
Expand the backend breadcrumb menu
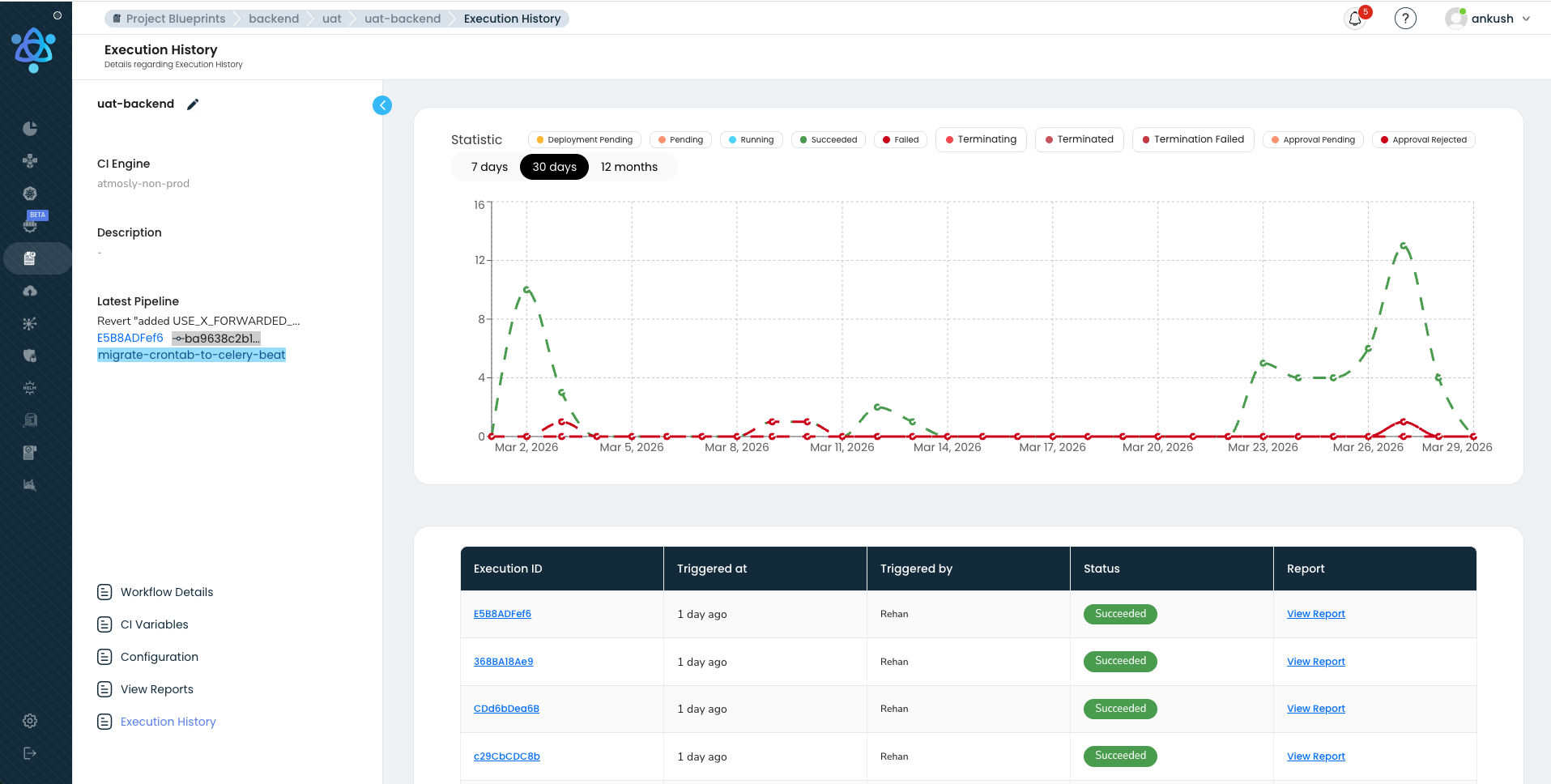click(x=273, y=18)
